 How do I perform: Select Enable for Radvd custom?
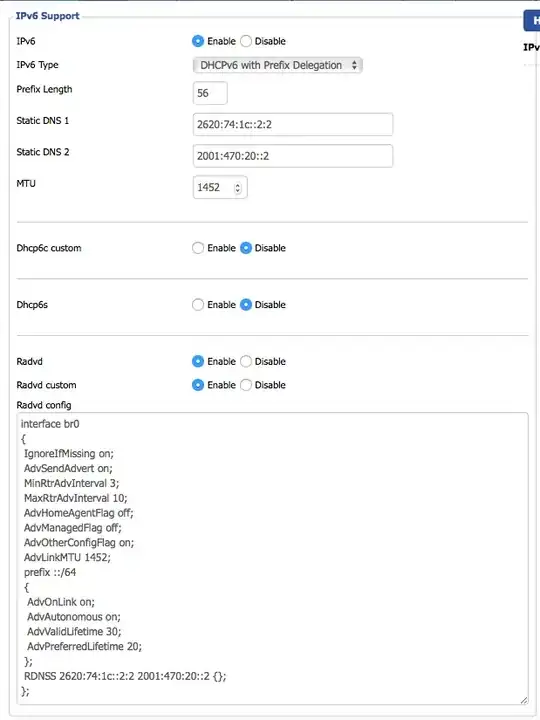point(198,385)
